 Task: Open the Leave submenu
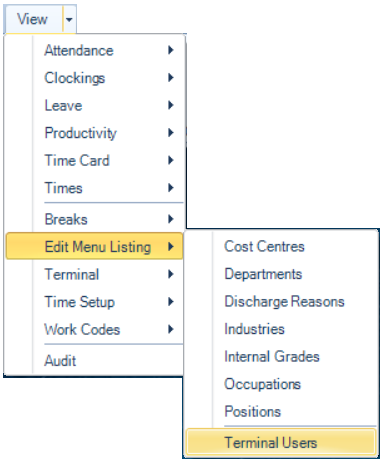coord(94,106)
